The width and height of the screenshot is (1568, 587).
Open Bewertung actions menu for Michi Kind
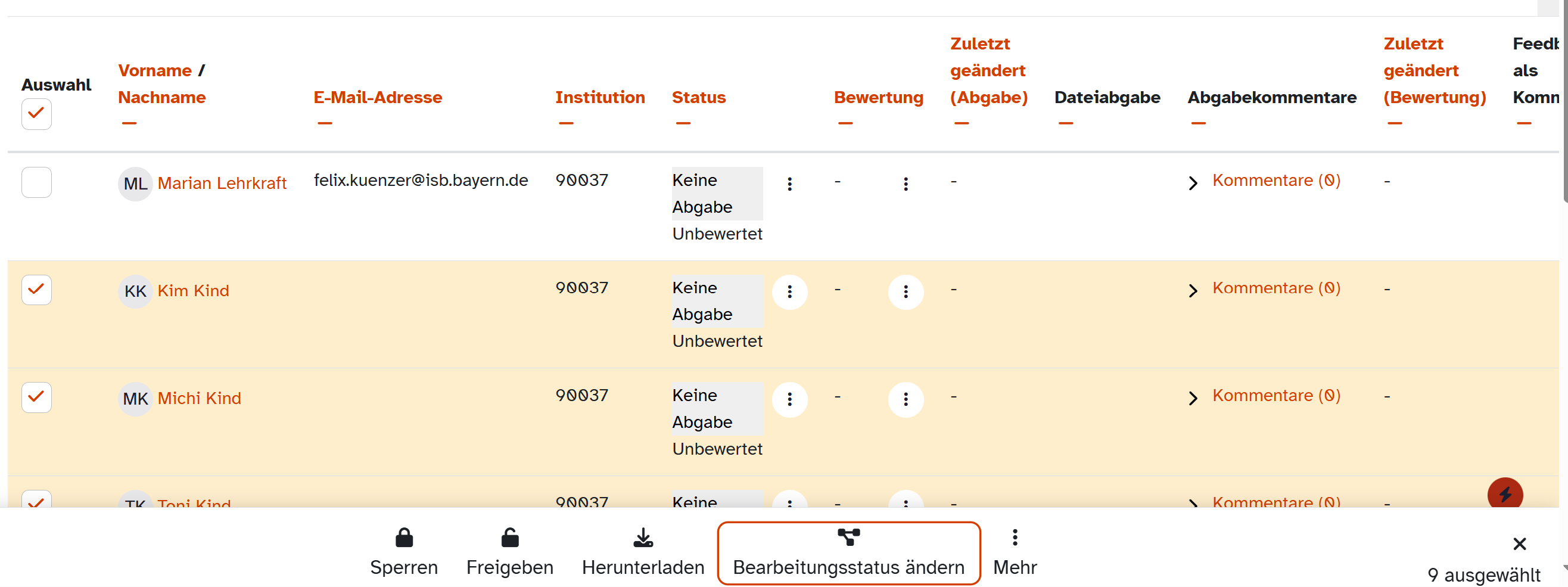pyautogui.click(x=905, y=399)
